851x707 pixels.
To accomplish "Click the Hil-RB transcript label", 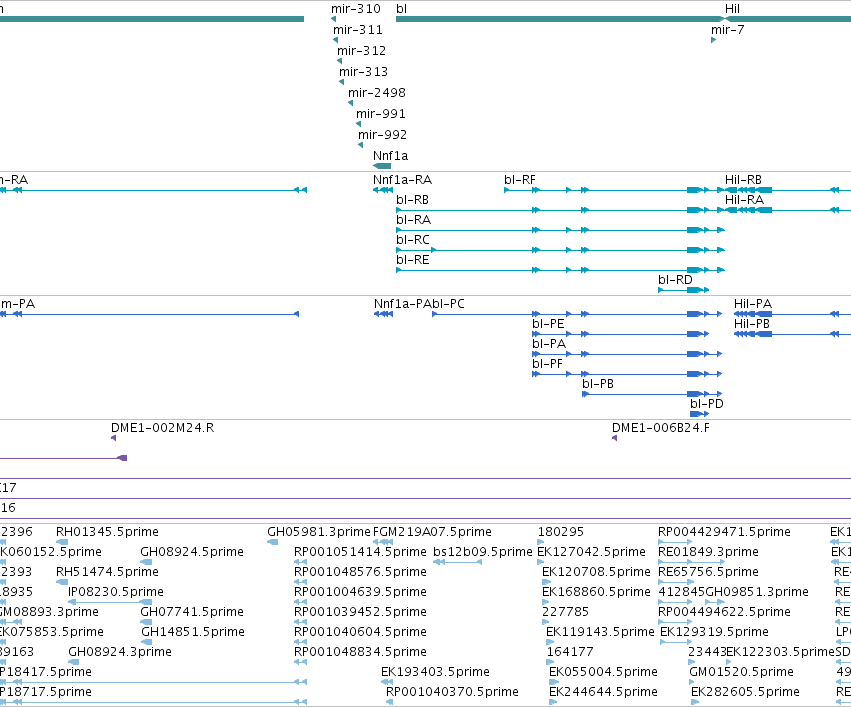I will [x=744, y=180].
